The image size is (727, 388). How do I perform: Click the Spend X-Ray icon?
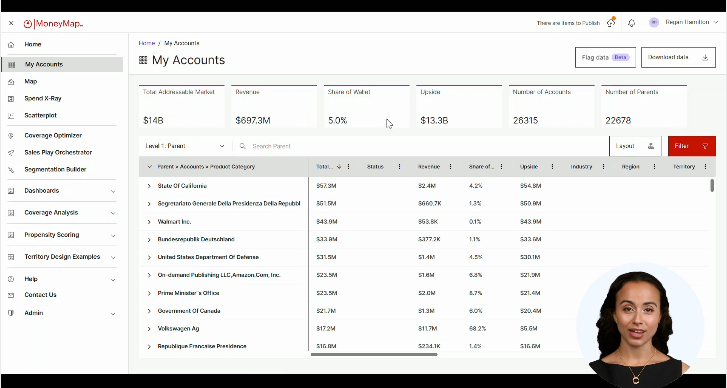[11, 99]
